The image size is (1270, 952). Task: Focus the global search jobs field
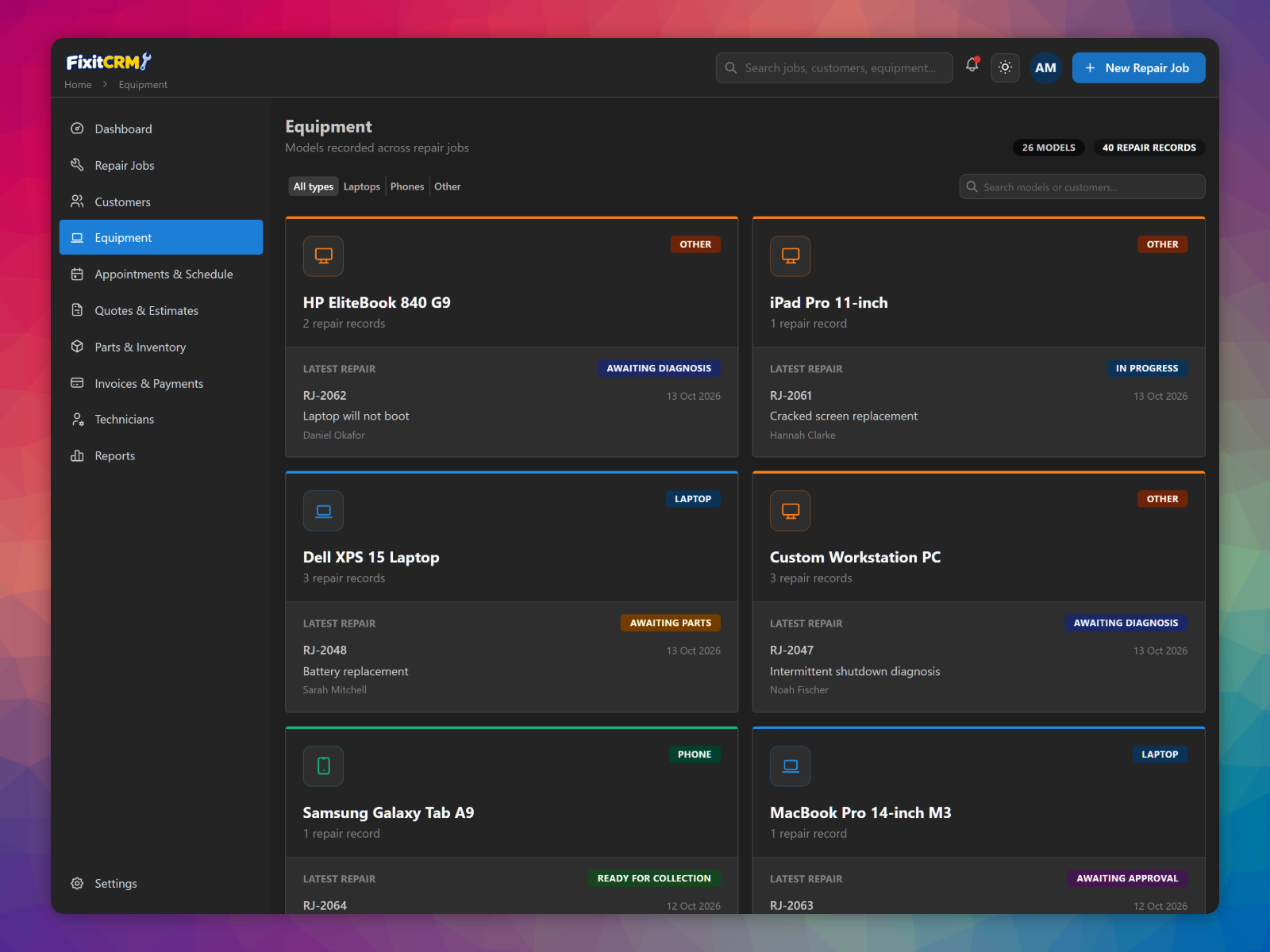(x=834, y=67)
